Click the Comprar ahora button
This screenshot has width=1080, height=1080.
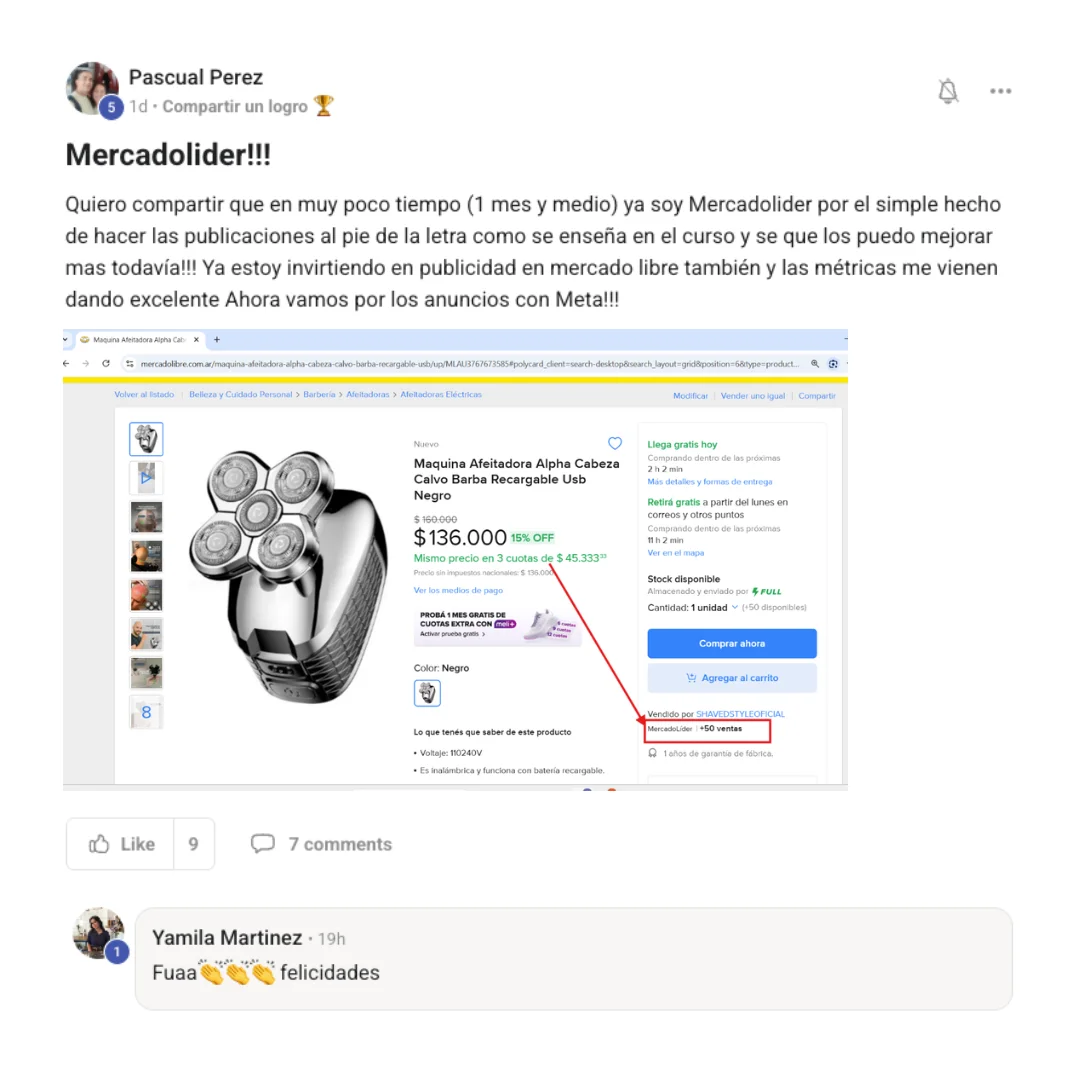731,643
